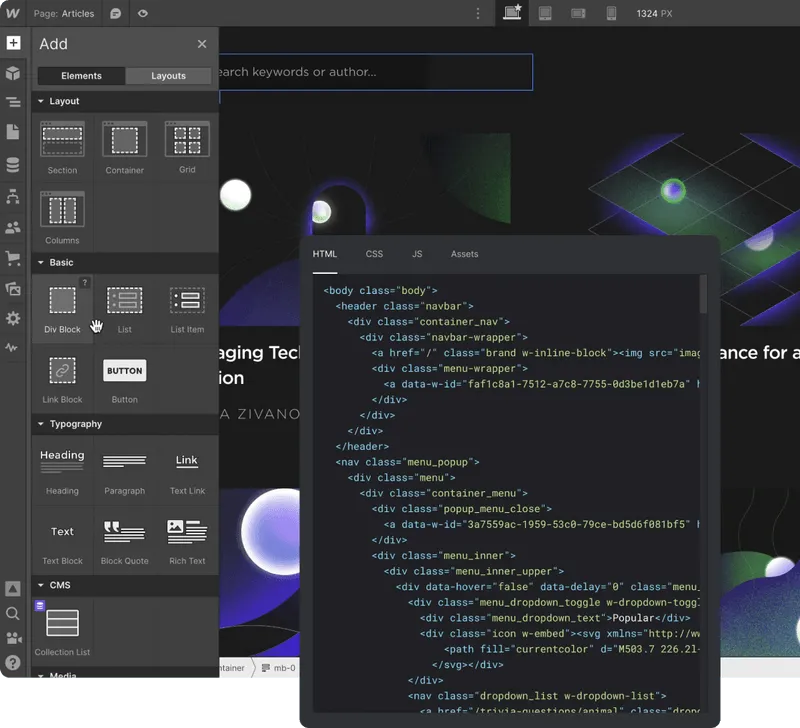
Task: Open the comments icon in top bar
Action: 116,14
